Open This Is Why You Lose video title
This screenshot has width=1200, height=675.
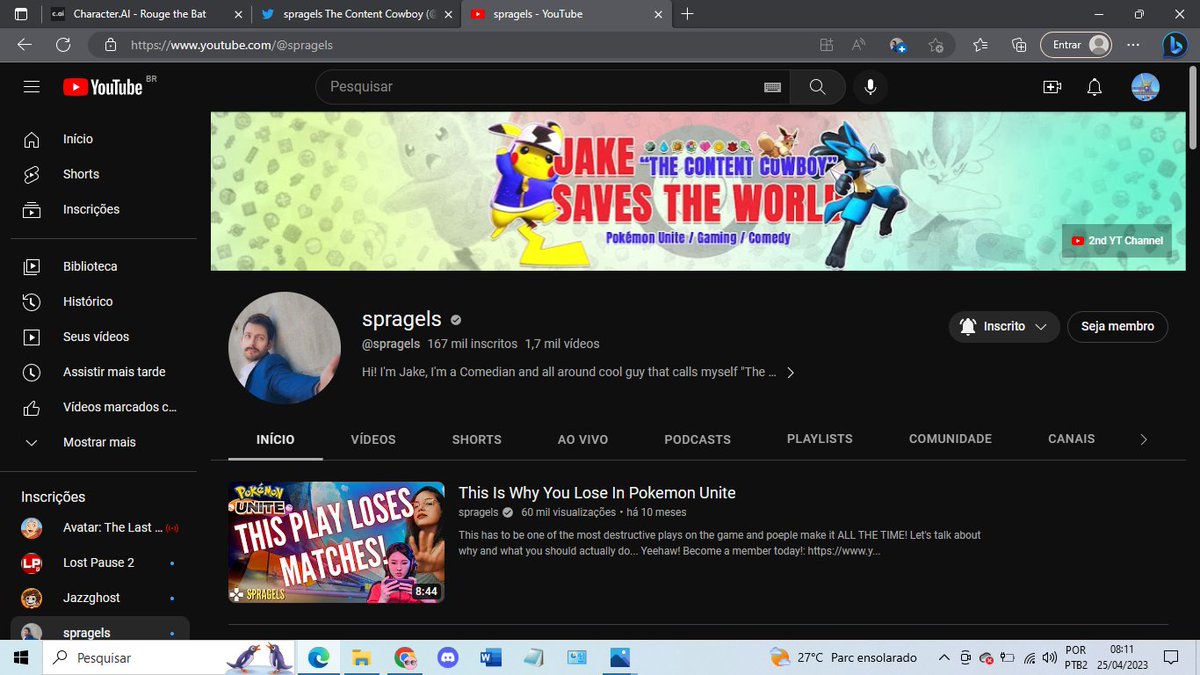[597, 492]
